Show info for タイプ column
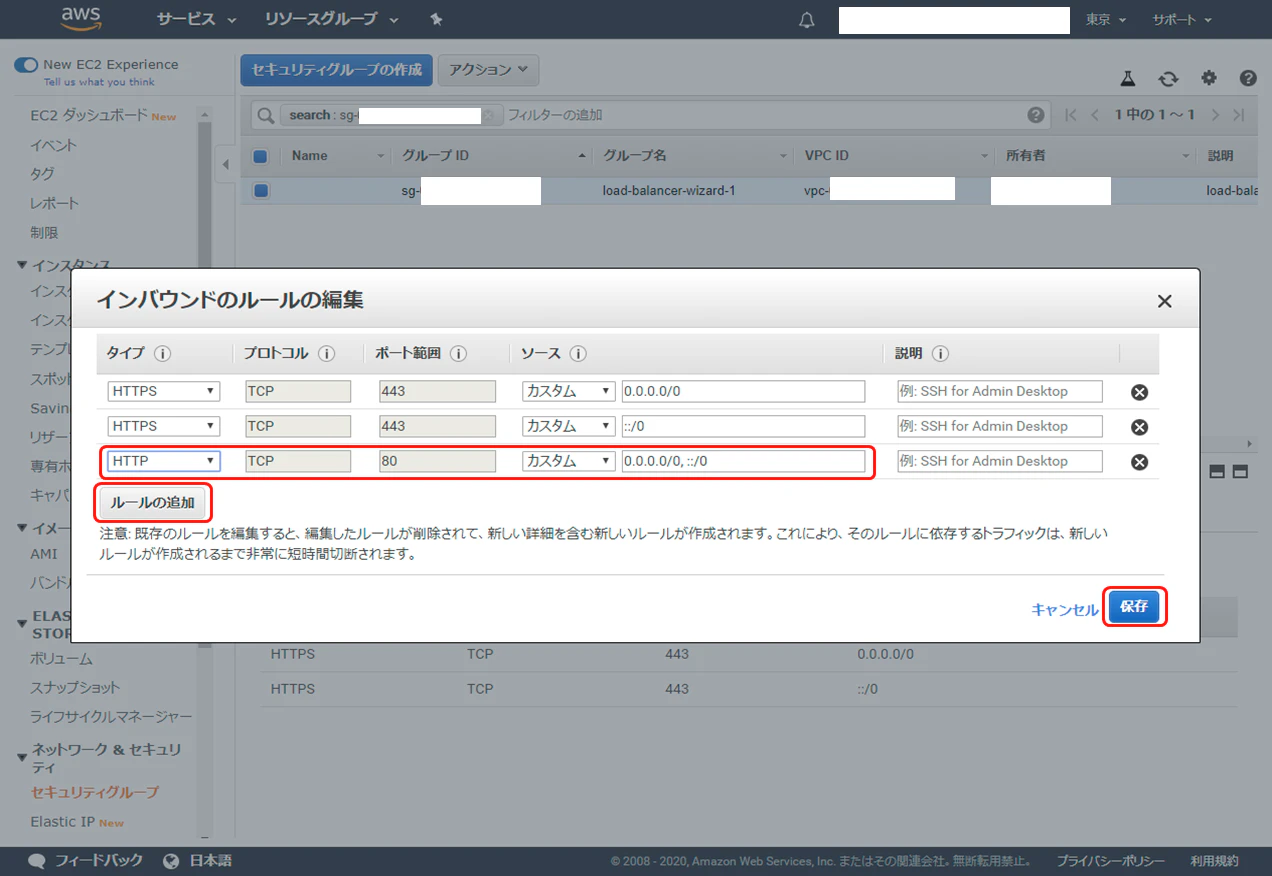 pos(162,354)
